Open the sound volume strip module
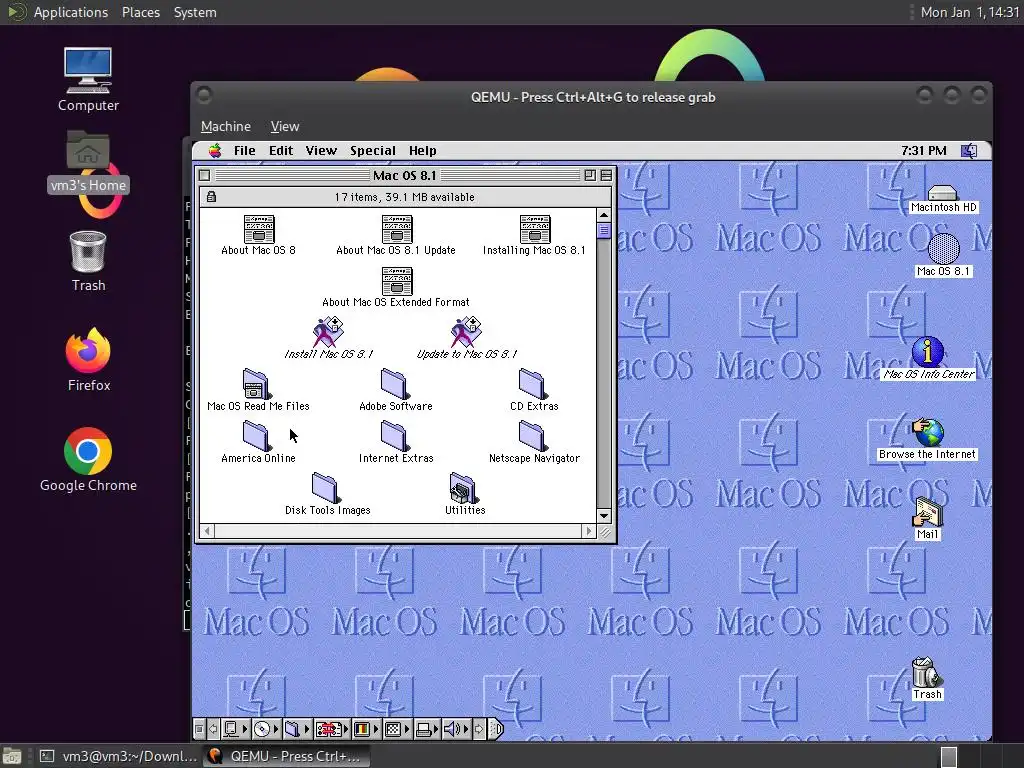 tap(457, 729)
